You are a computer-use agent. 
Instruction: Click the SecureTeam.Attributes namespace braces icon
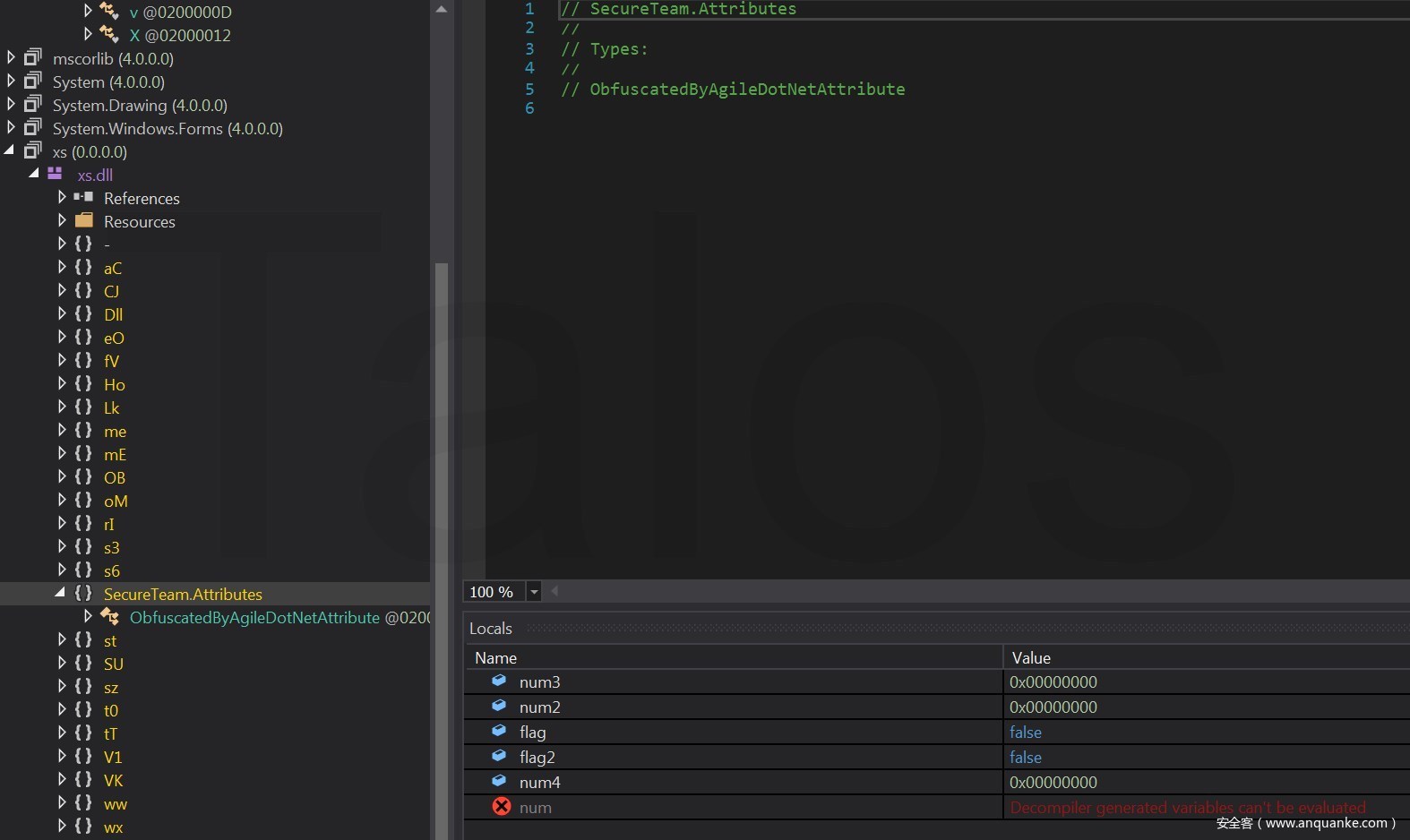point(83,593)
